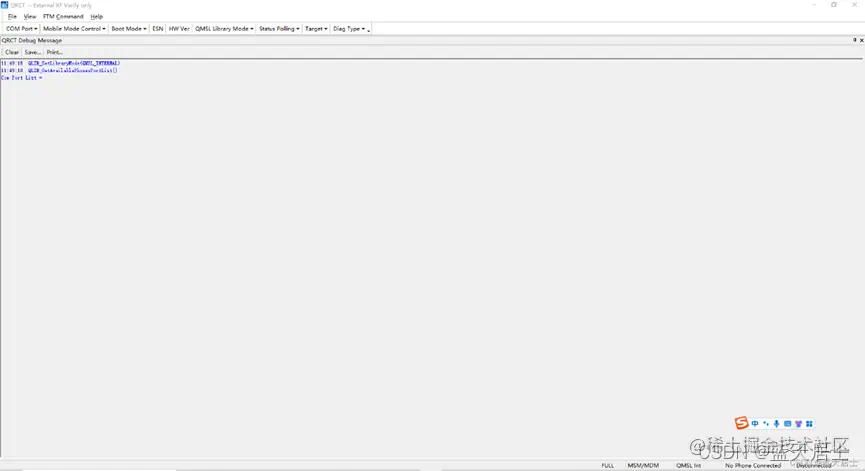865x471 pixels.
Task: Click the QMSL Int status bar entry
Action: tap(688, 465)
